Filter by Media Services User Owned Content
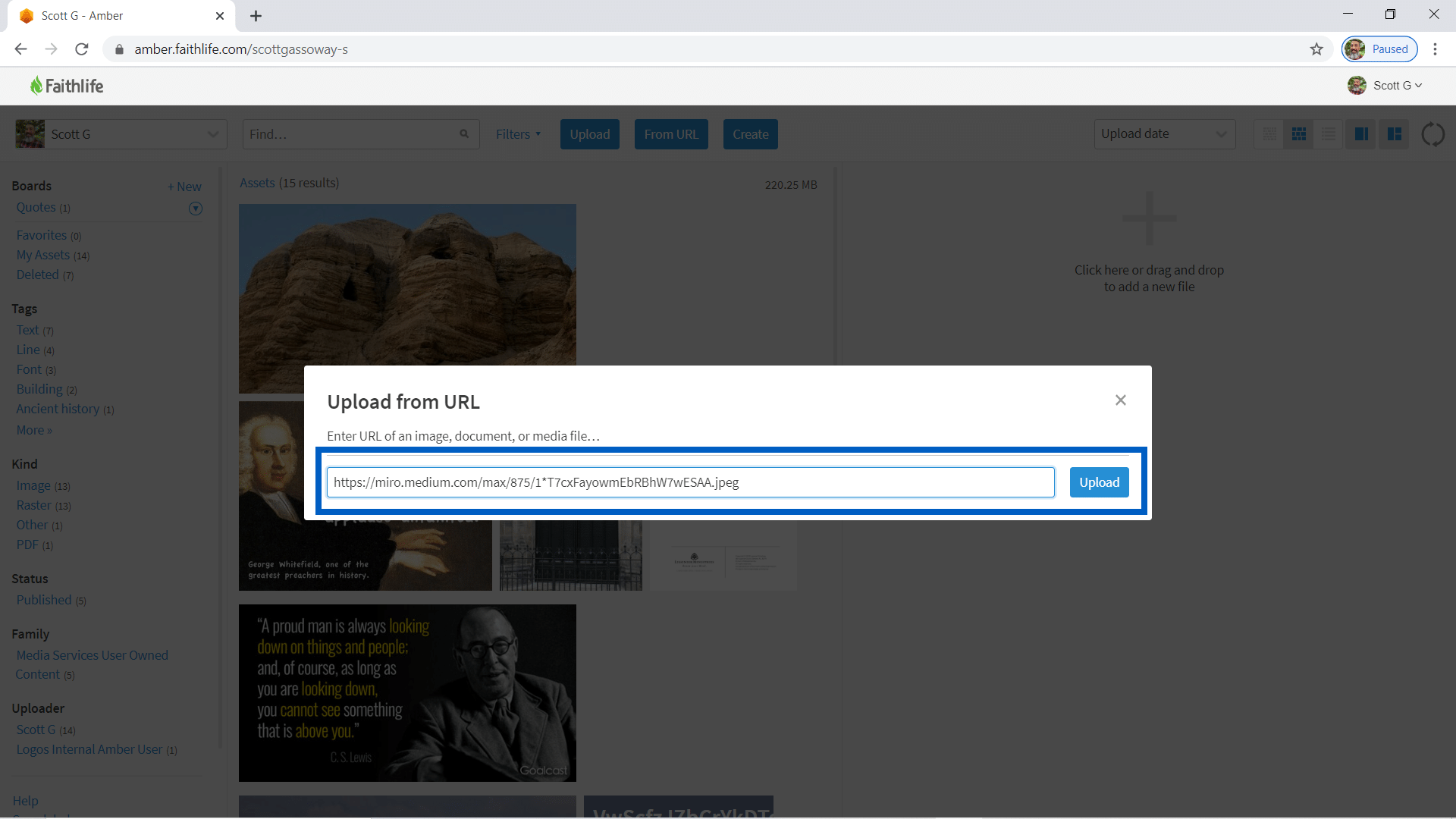The image size is (1456, 819). (x=91, y=664)
